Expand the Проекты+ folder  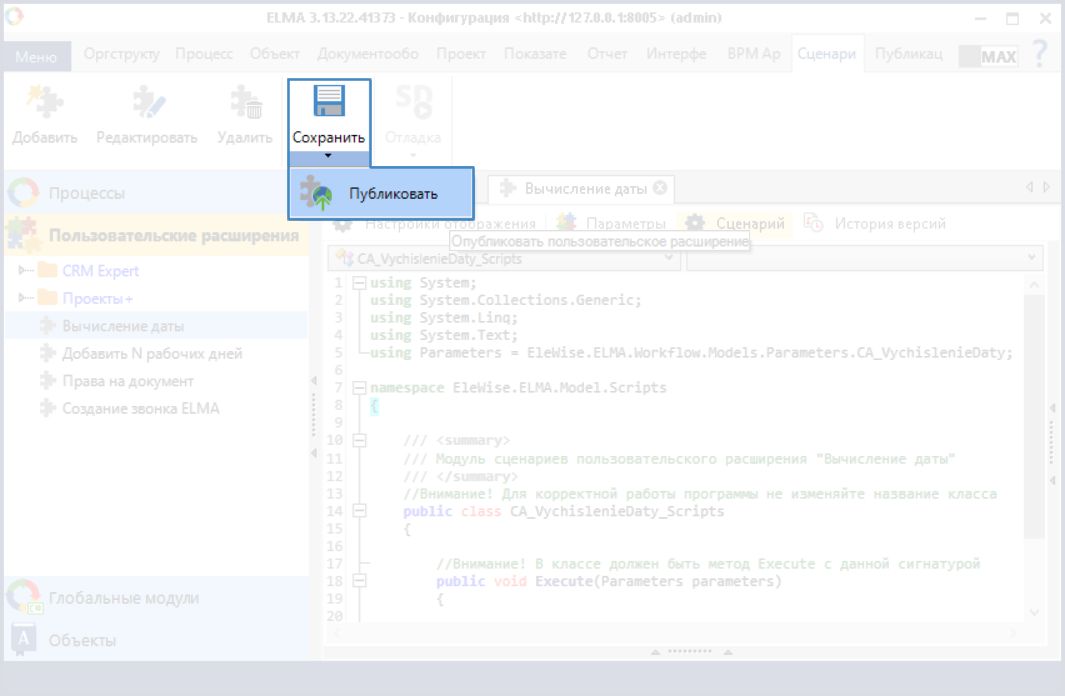pyautogui.click(x=24, y=297)
